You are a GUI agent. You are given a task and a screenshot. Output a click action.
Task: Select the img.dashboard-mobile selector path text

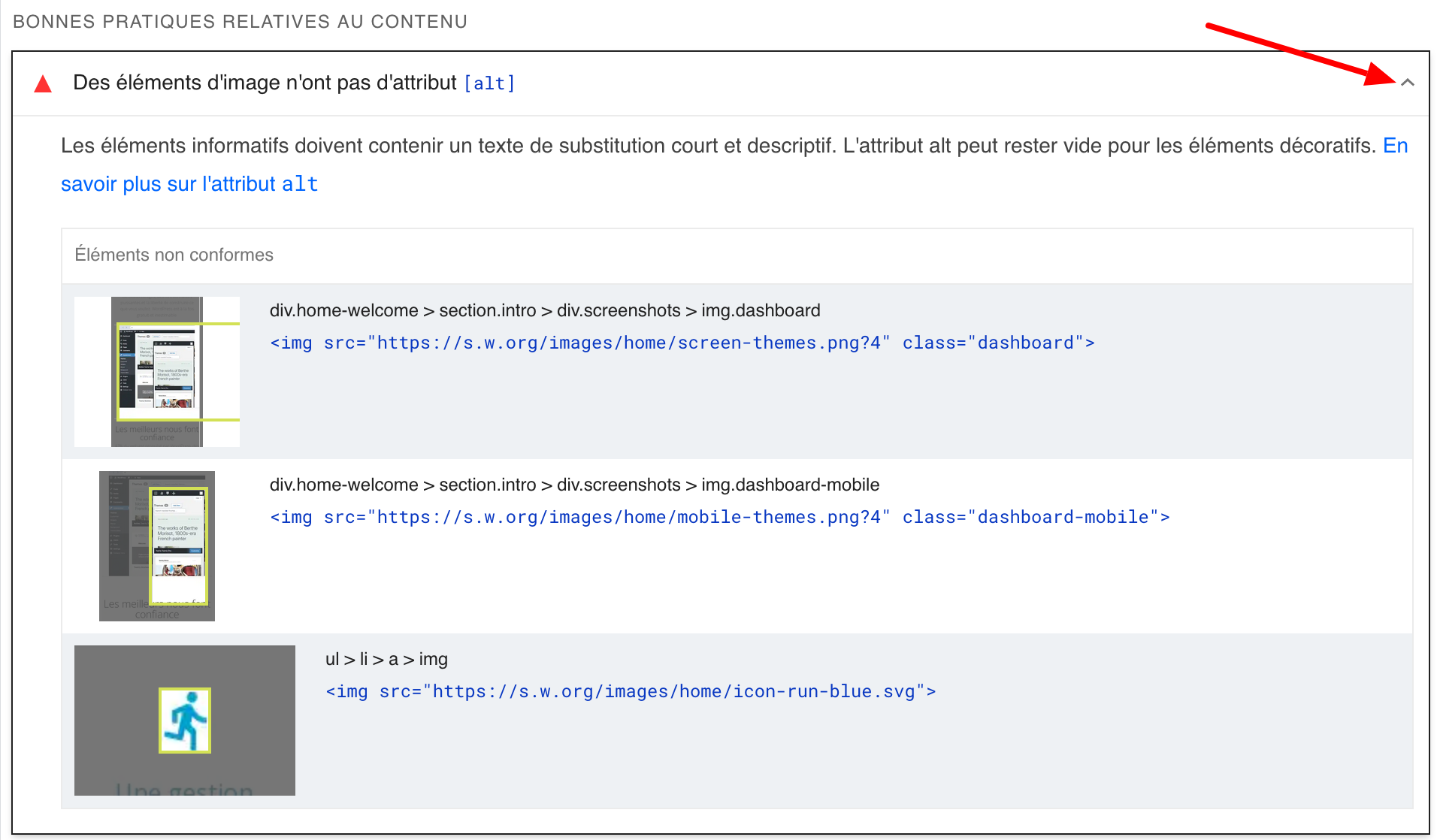[x=574, y=485]
